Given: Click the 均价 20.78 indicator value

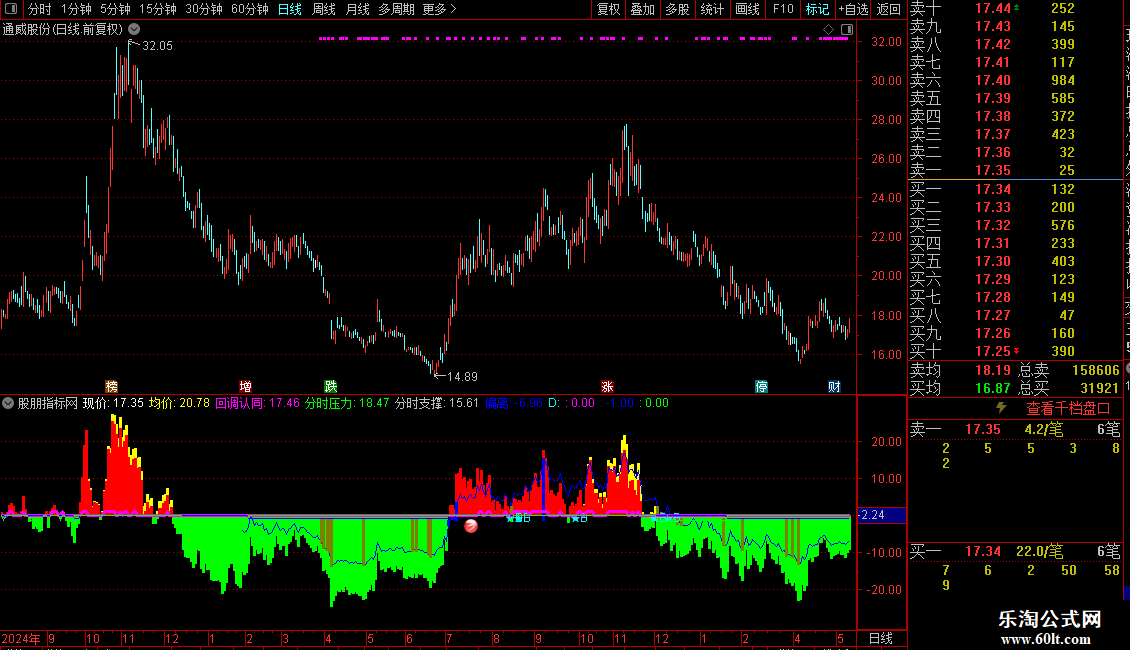Looking at the screenshot, I should (x=179, y=403).
